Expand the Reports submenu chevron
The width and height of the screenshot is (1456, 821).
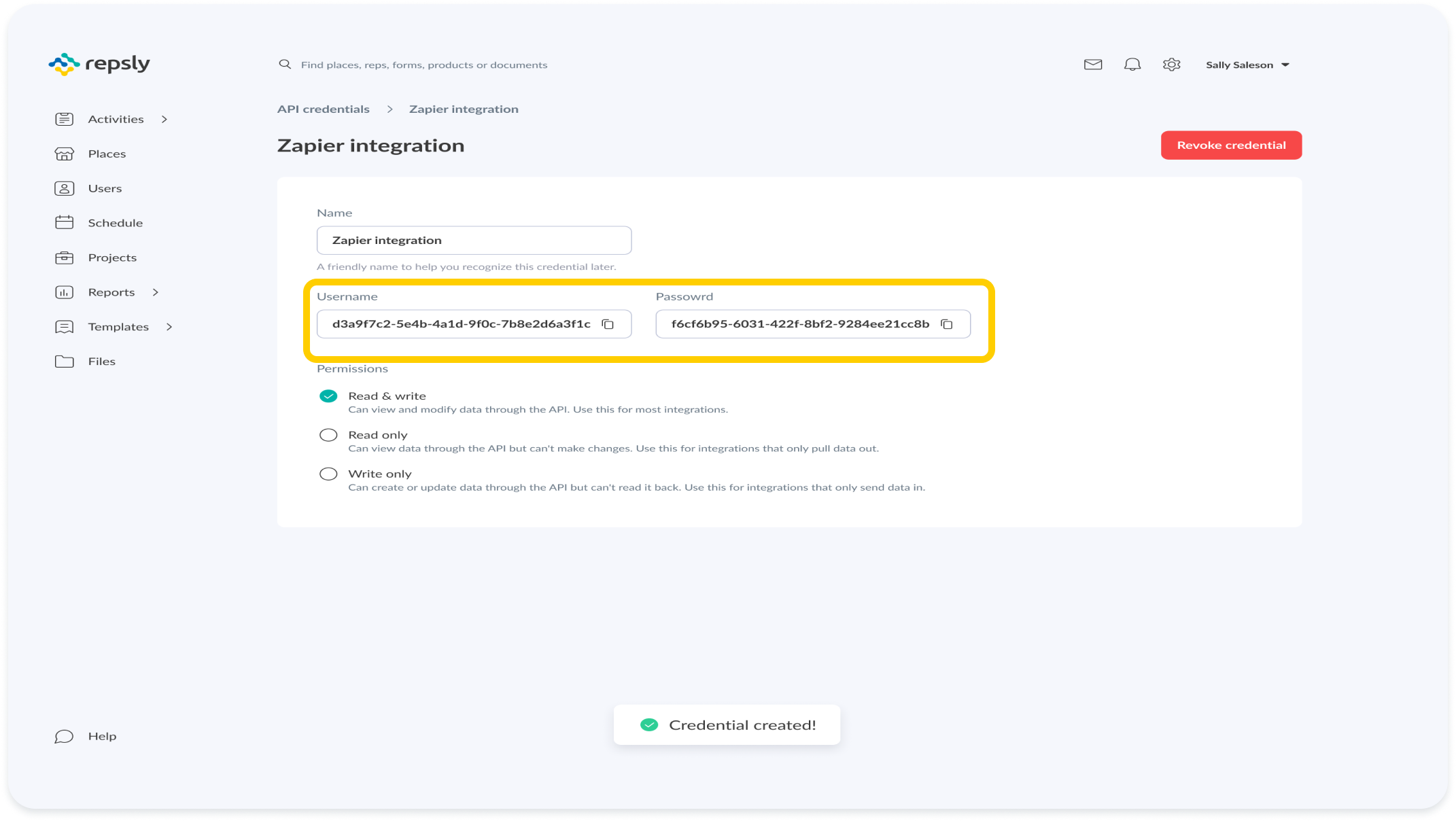pos(156,292)
